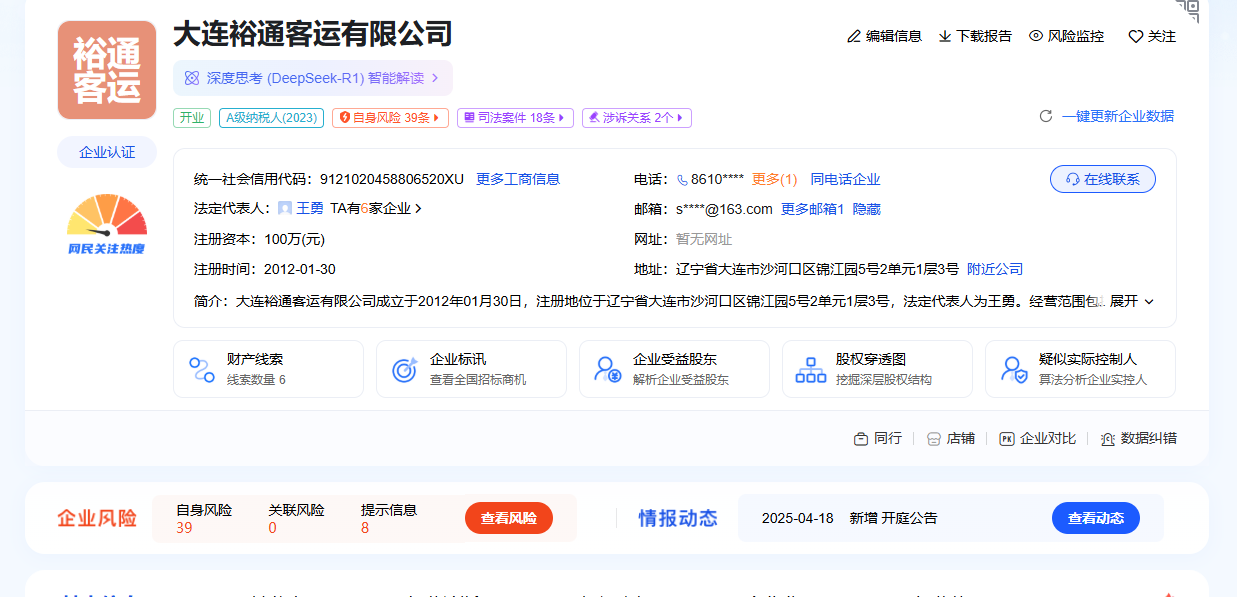Click the 裕通客运 company logo
This screenshot has height=597, width=1237.
(x=107, y=70)
